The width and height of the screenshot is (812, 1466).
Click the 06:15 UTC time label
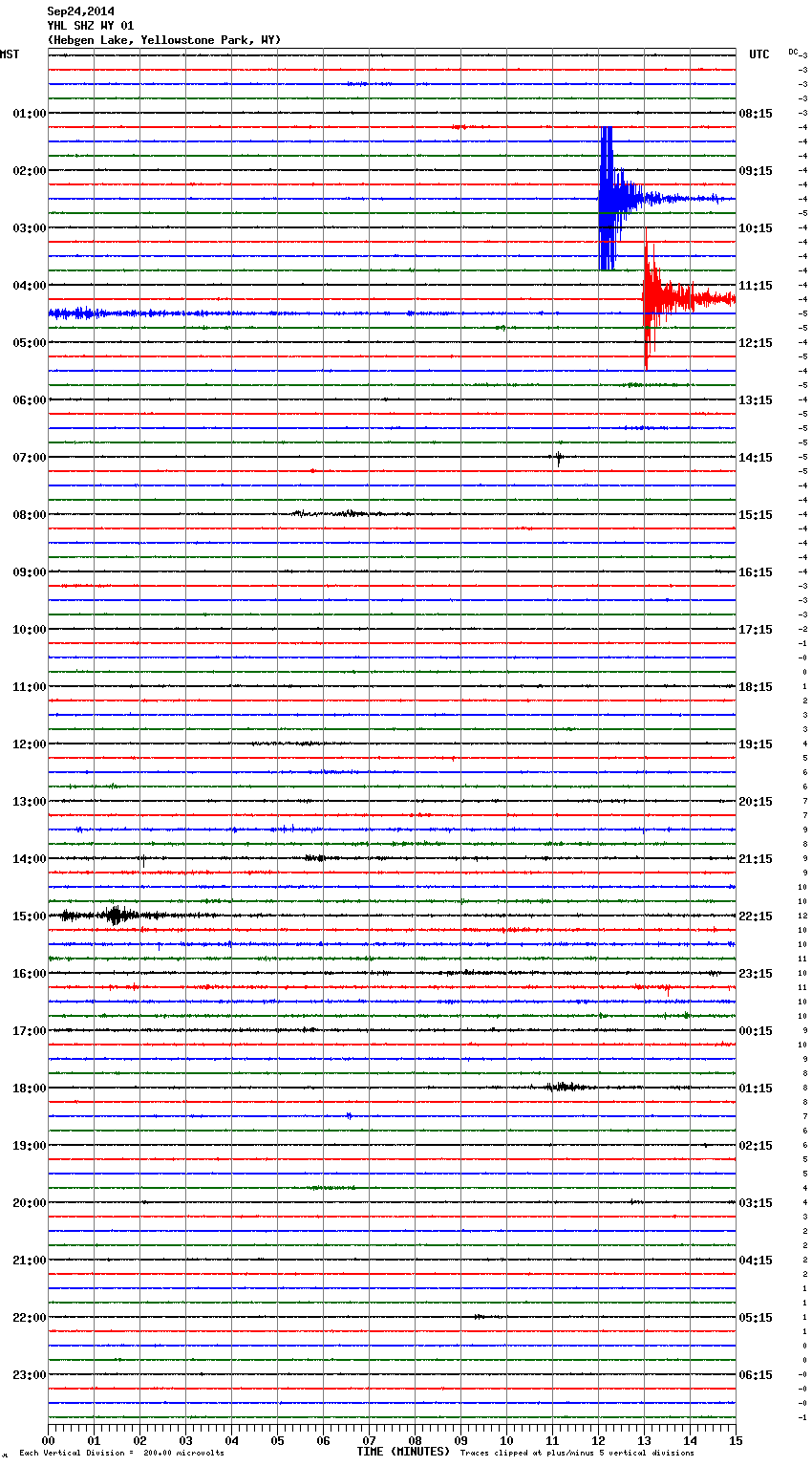[756, 1375]
